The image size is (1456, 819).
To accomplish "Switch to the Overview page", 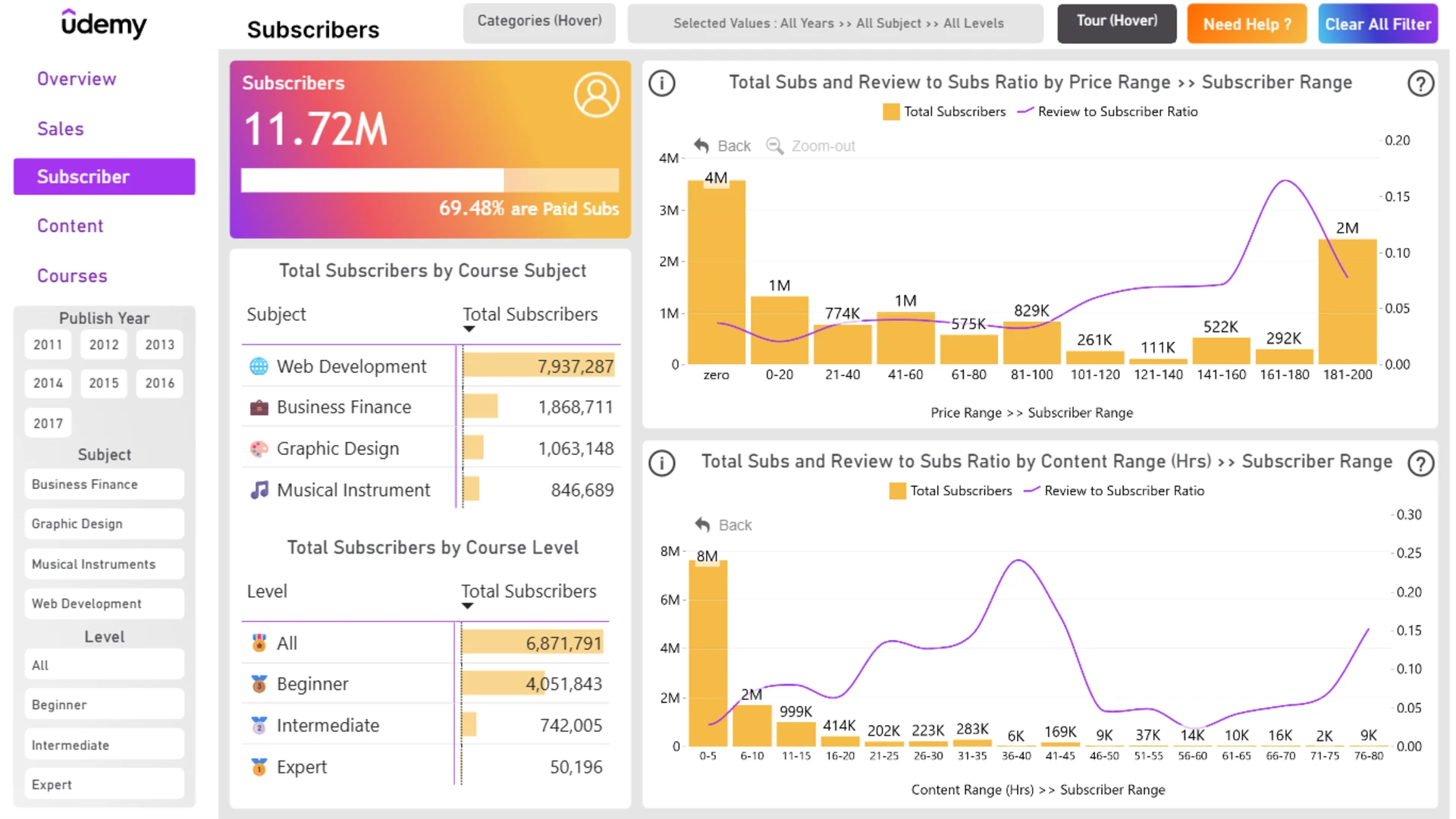I will tap(77, 79).
